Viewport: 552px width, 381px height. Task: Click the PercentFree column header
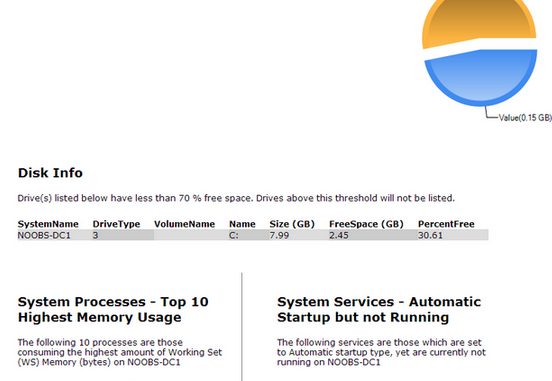[446, 224]
